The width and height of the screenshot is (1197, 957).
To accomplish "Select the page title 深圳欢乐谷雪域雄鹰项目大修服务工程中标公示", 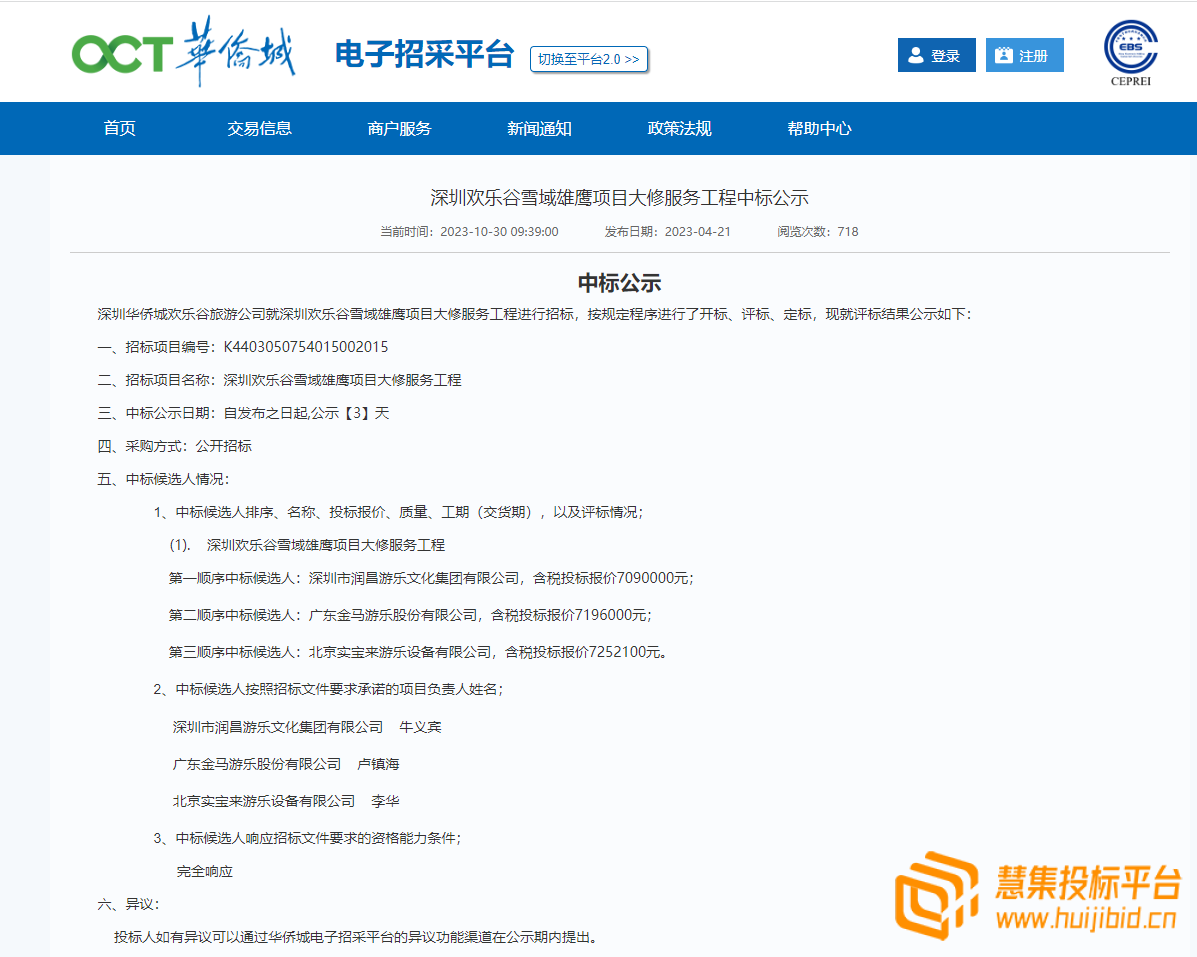I will [619, 198].
